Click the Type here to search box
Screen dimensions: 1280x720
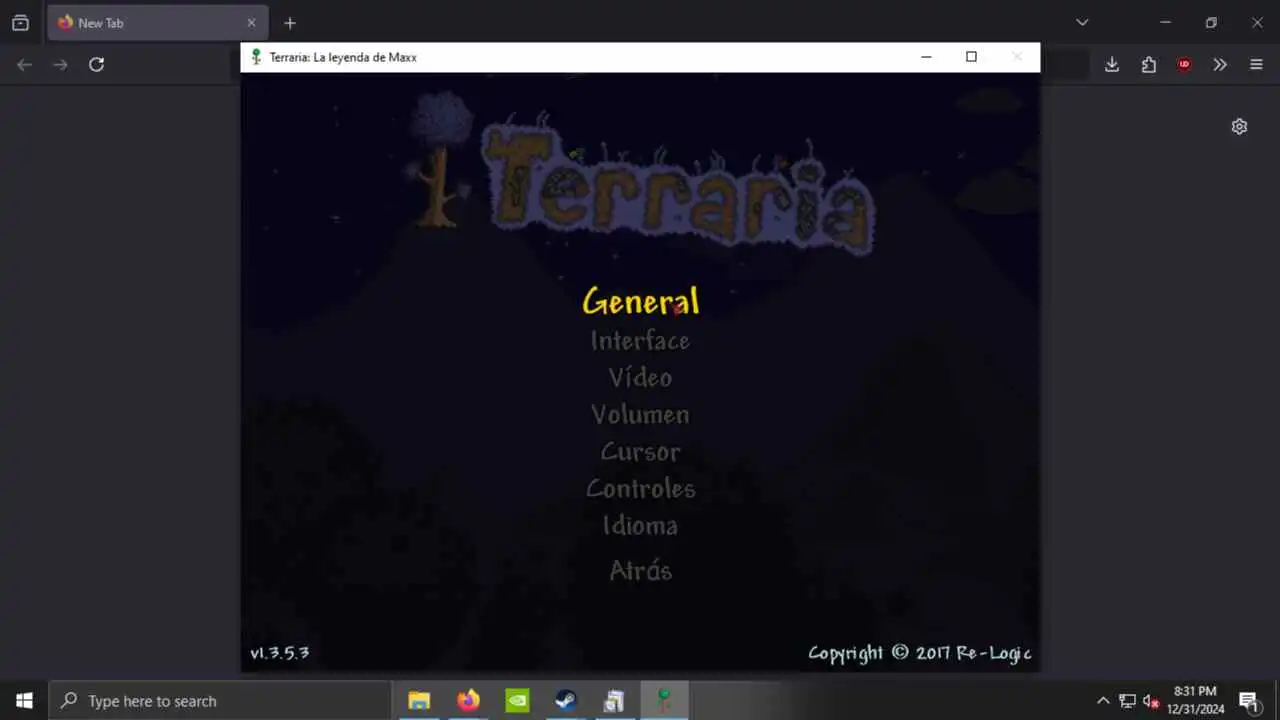pyautogui.click(x=220, y=701)
